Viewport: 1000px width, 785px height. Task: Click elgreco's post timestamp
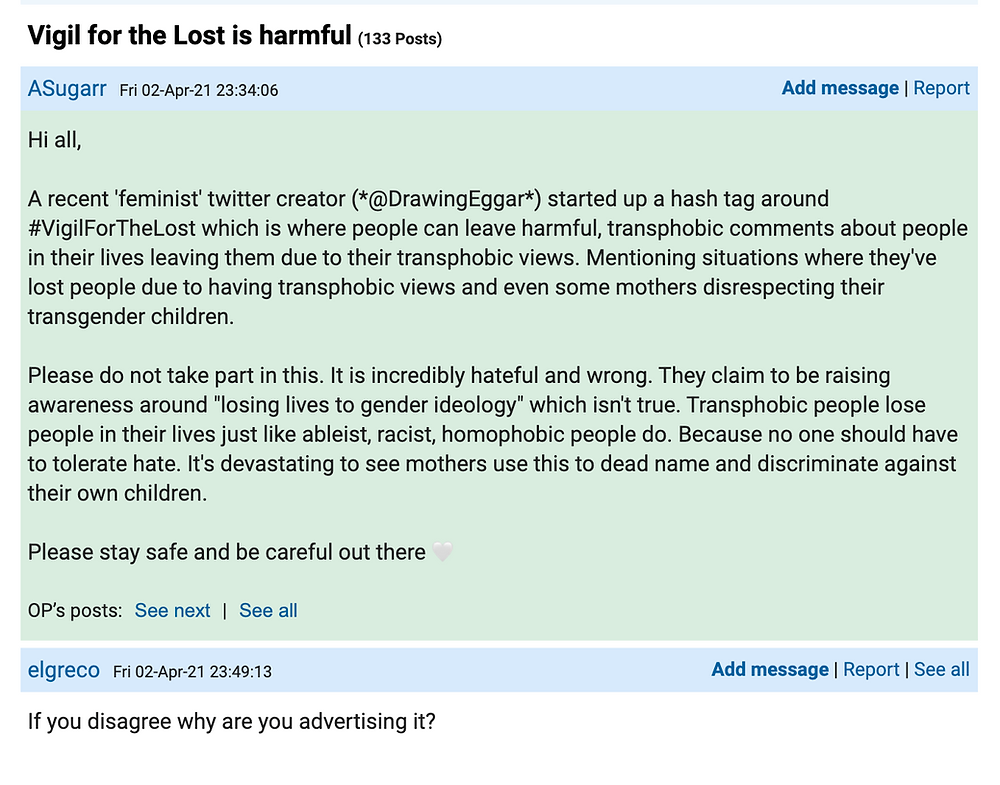click(193, 672)
